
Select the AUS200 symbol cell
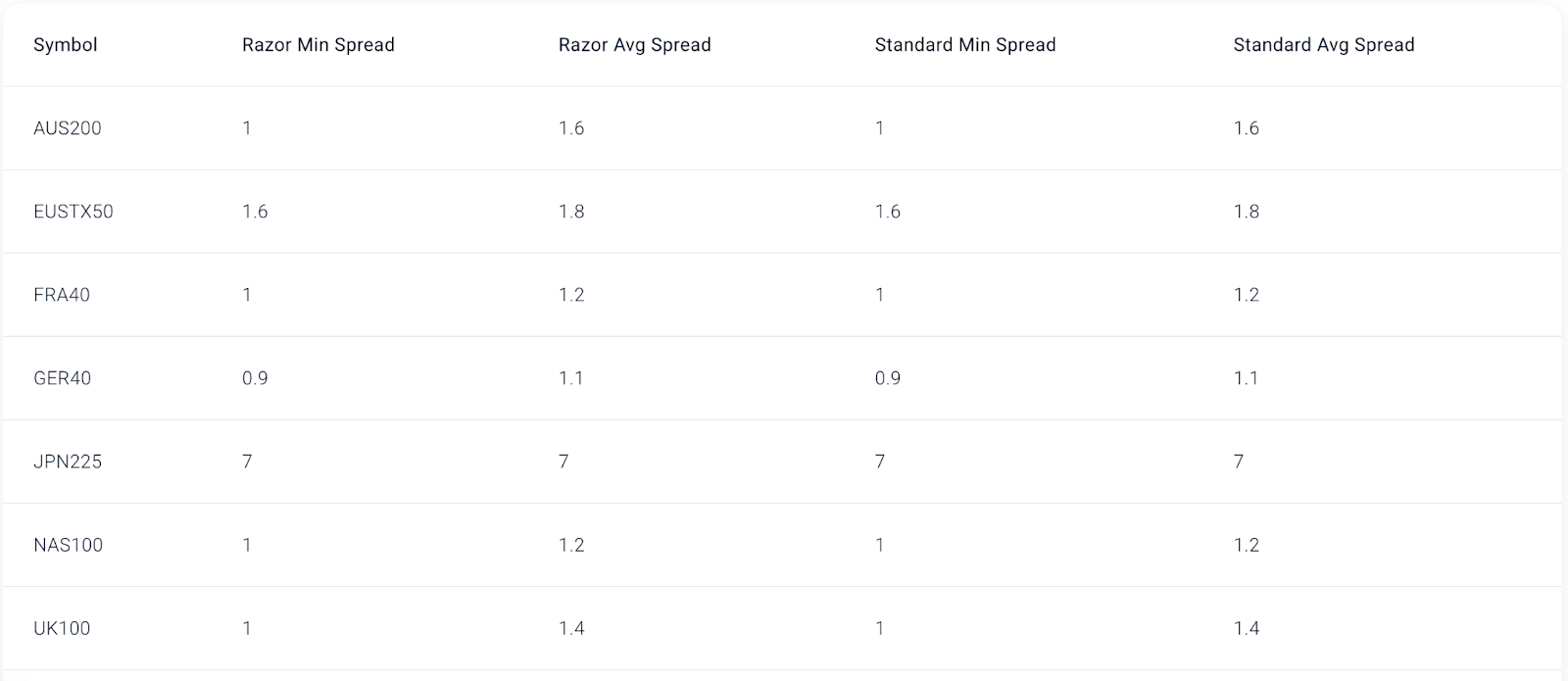tap(68, 128)
